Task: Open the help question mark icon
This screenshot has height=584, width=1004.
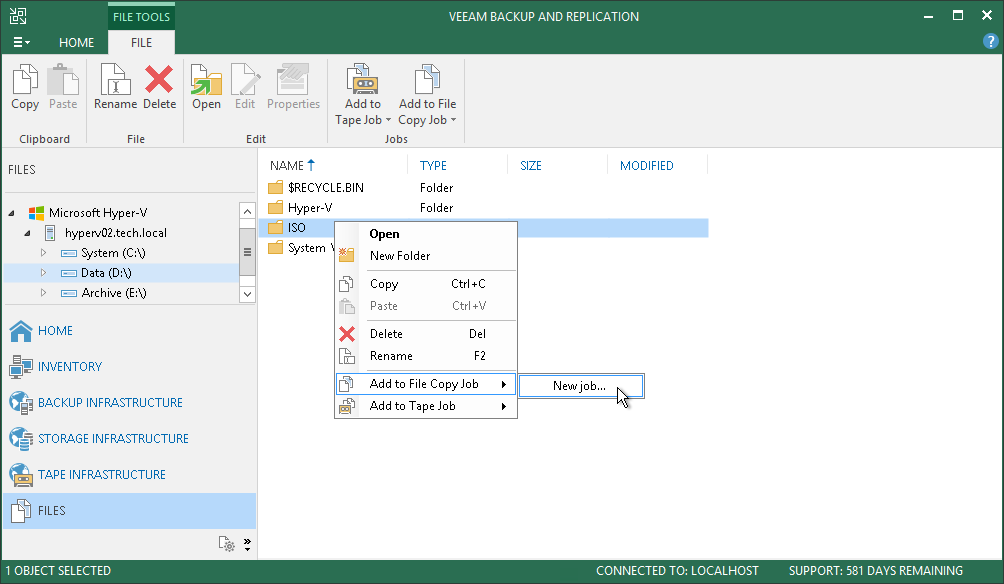Action: [x=990, y=42]
